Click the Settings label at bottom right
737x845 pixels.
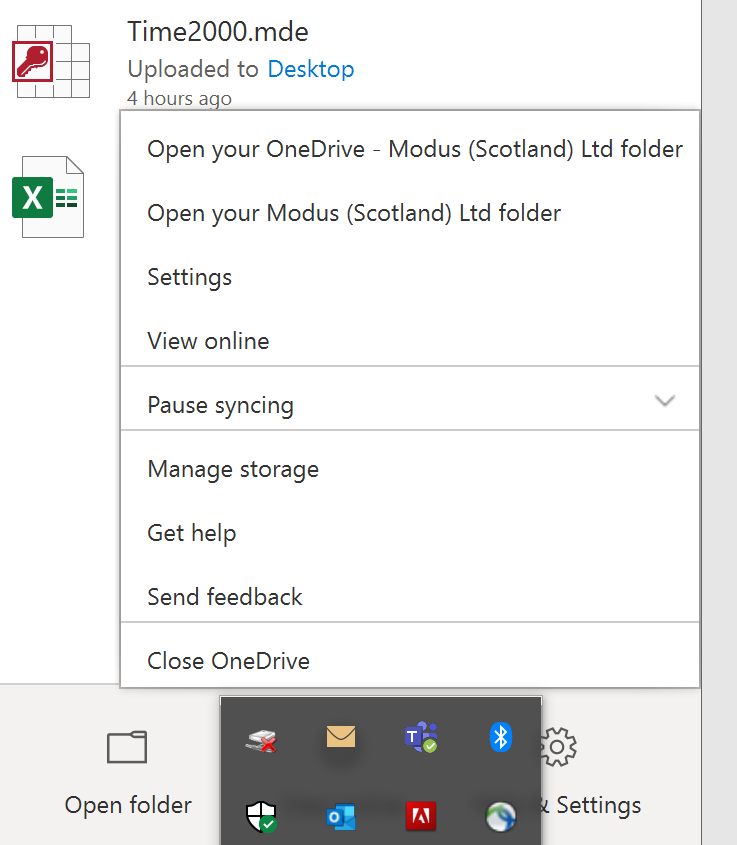tap(599, 805)
